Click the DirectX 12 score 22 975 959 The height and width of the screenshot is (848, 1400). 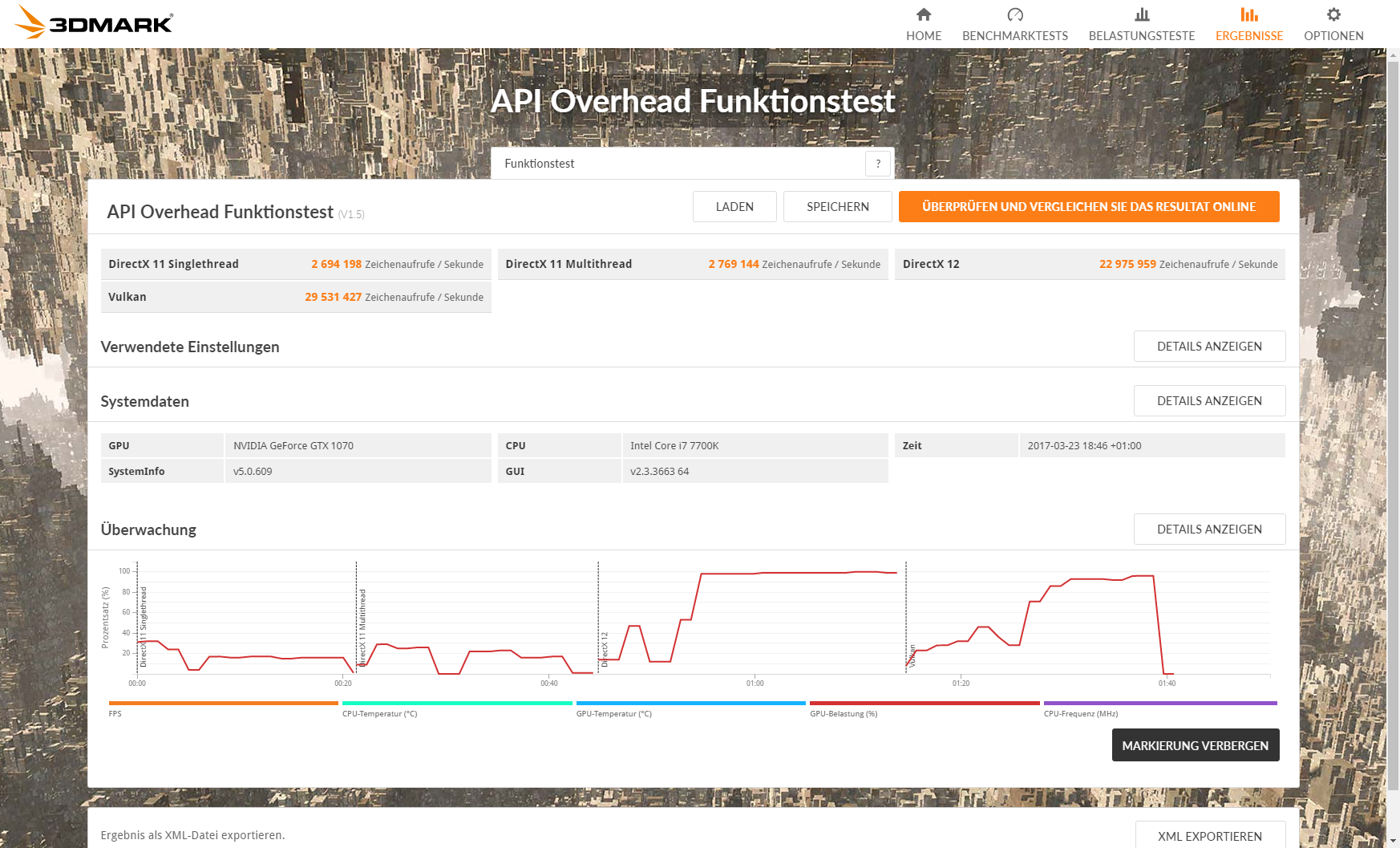[x=1127, y=264]
